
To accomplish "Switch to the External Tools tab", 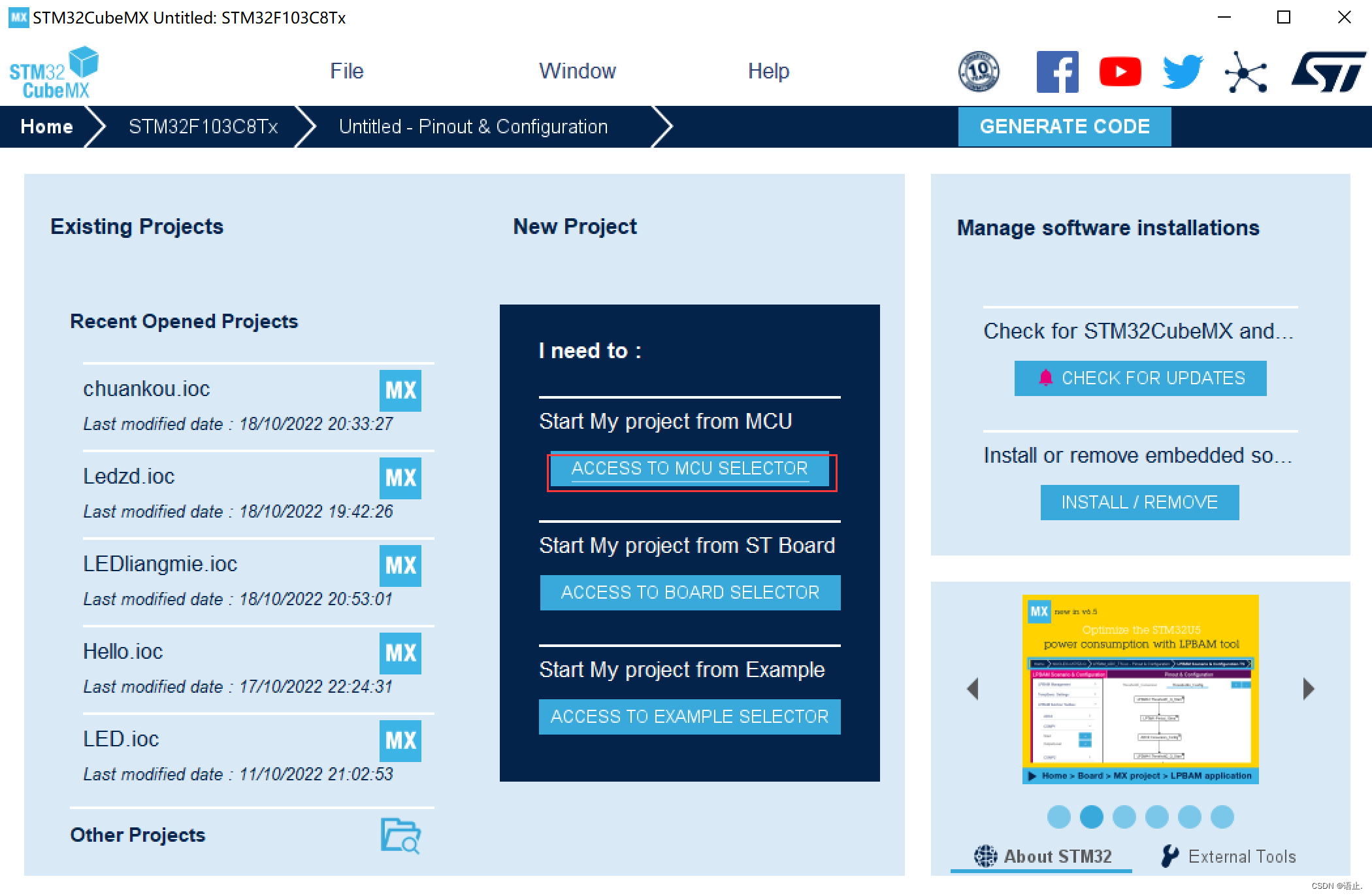I will [1230, 856].
